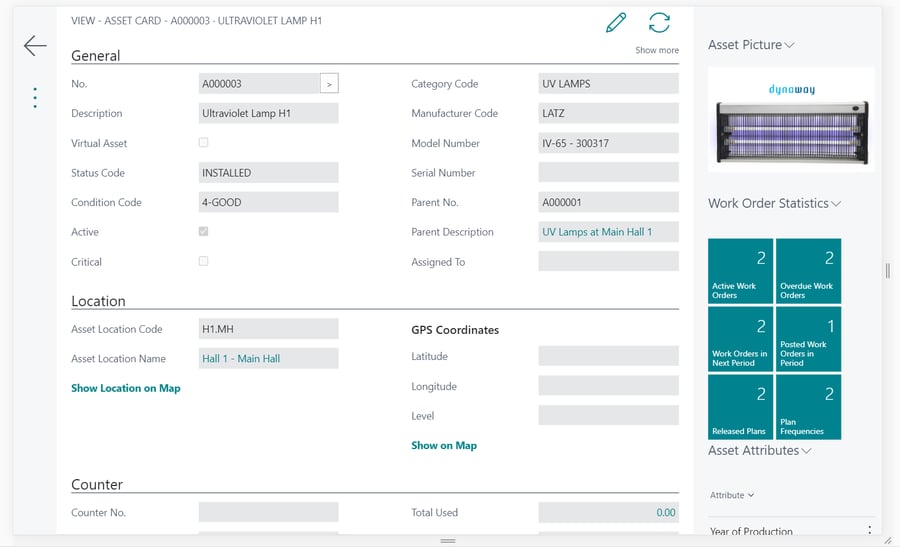The width and height of the screenshot is (900, 548).
Task: Open the Year of Production three-dot menu
Action: tap(870, 530)
